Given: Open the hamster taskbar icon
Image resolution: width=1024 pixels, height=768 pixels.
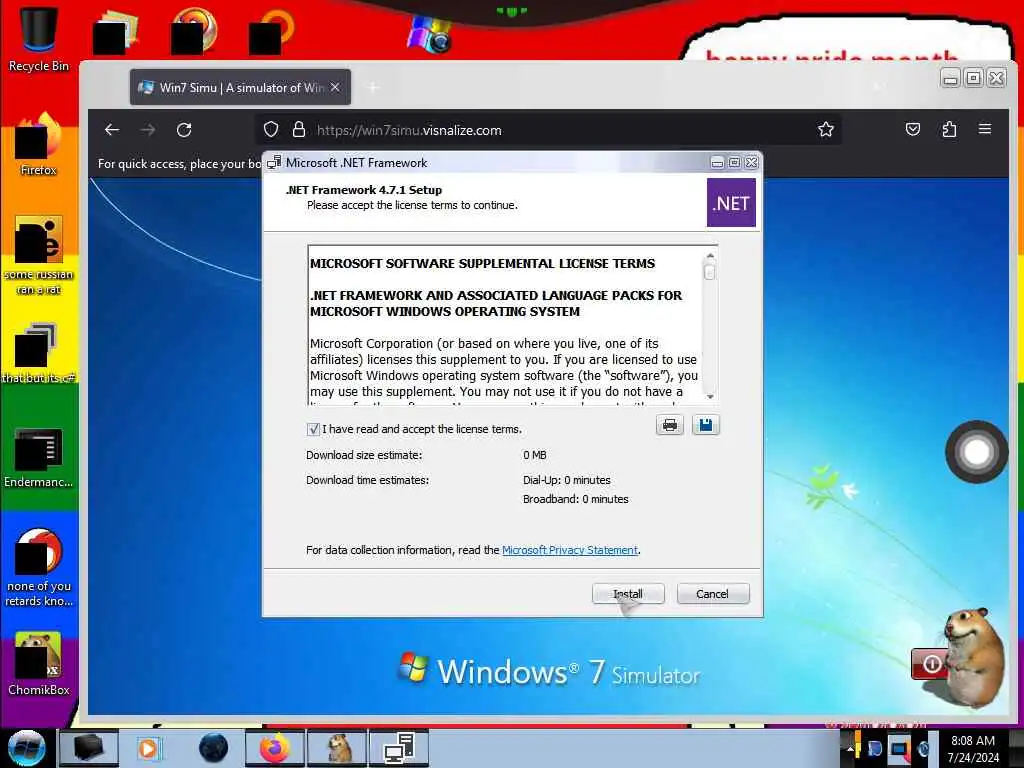Looking at the screenshot, I should point(337,748).
